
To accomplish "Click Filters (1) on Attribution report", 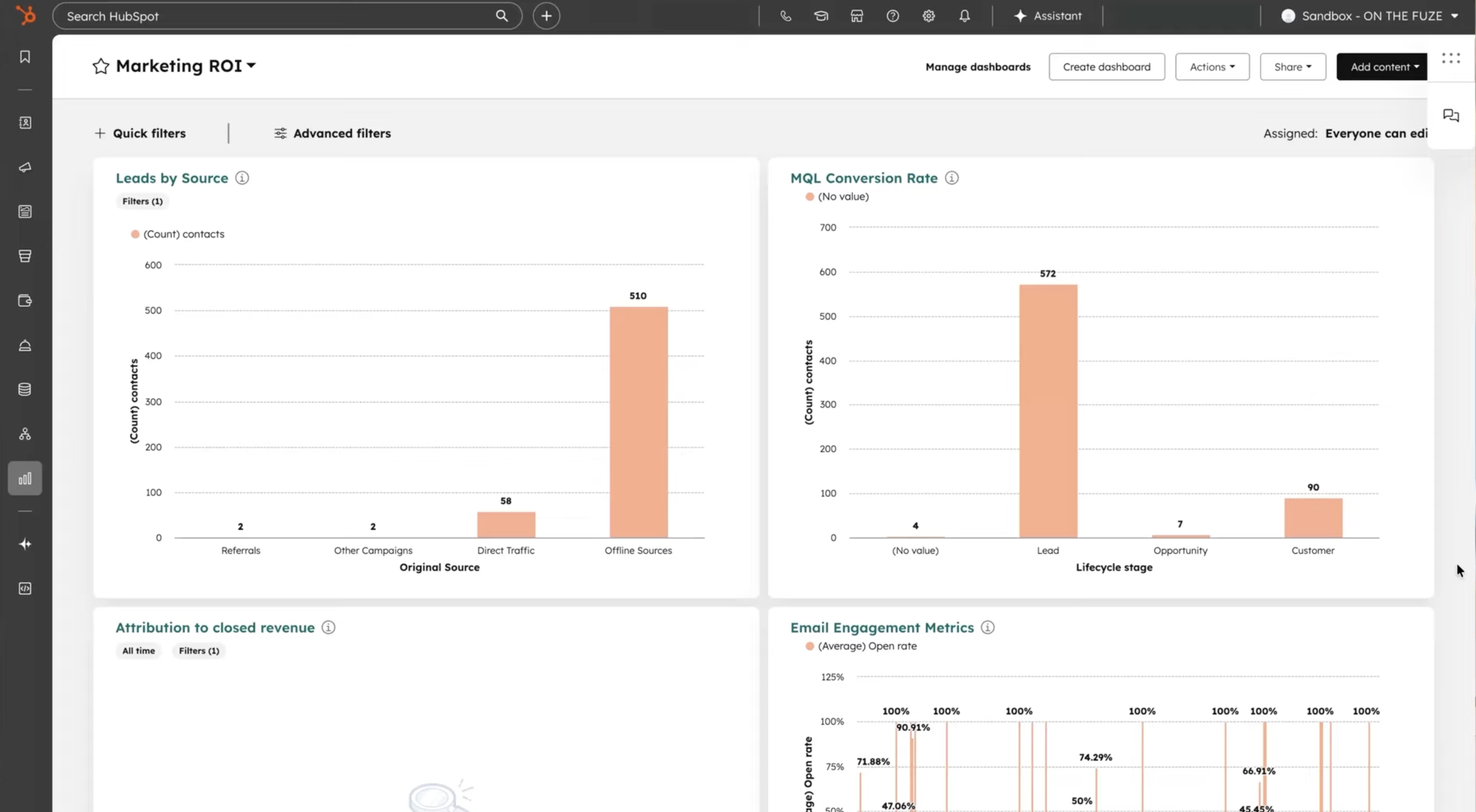I will tap(199, 650).
